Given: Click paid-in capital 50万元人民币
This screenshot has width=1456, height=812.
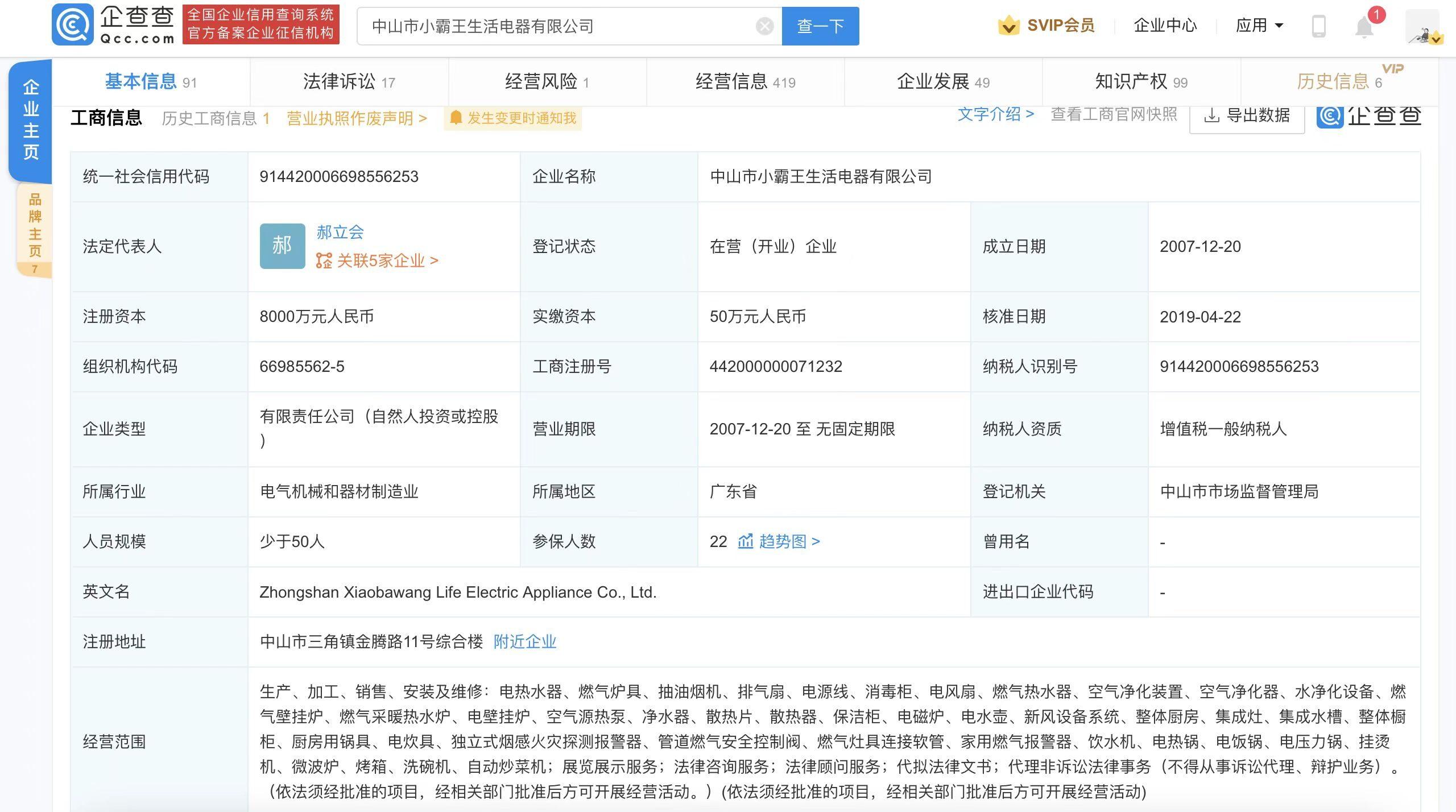Looking at the screenshot, I should point(758,316).
